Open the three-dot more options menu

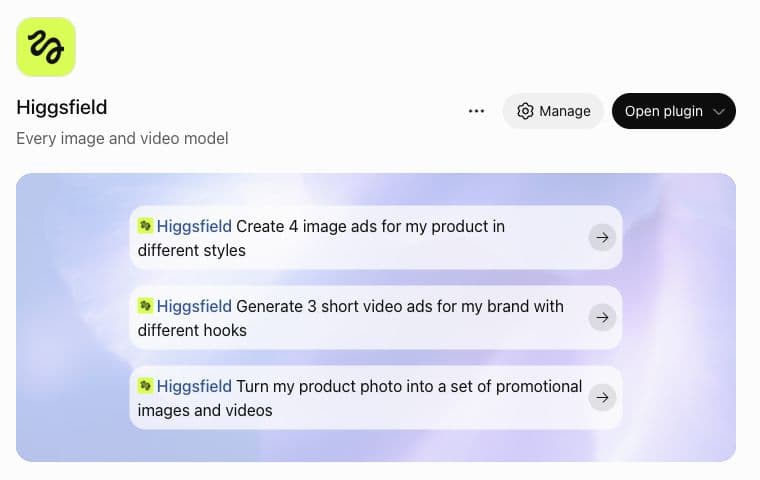(x=476, y=111)
